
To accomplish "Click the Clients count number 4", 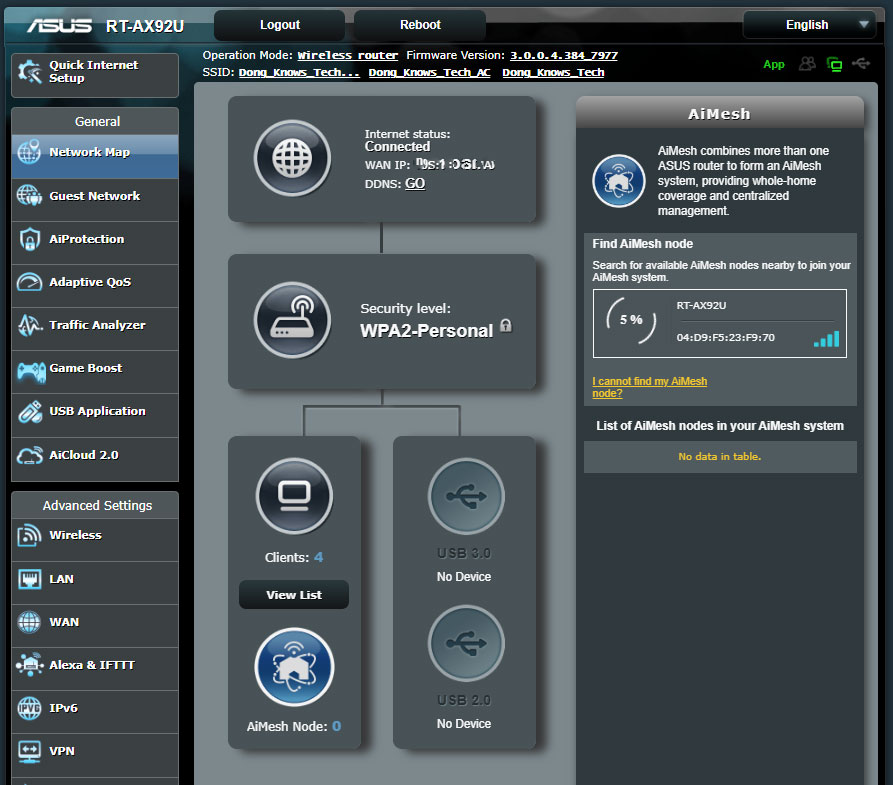I will click(x=318, y=557).
